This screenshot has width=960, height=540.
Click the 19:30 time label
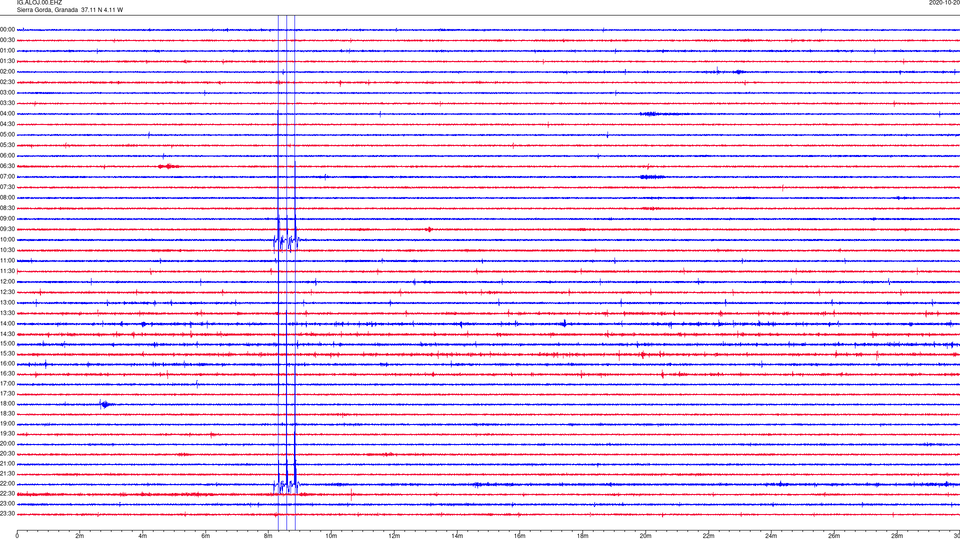coord(7,433)
